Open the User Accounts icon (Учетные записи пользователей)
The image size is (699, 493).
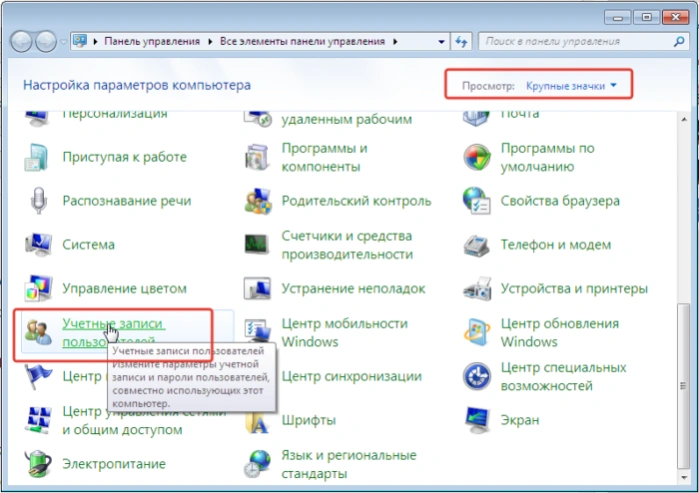click(38, 333)
